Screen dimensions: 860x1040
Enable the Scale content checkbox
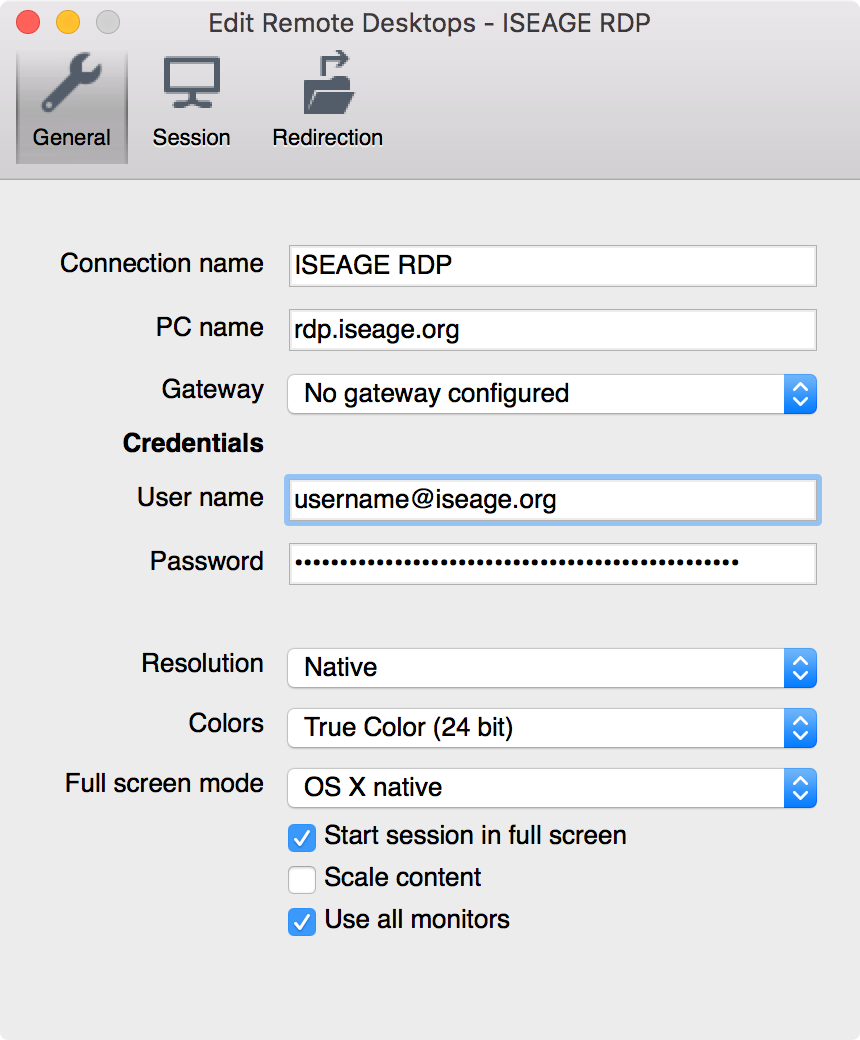(x=301, y=880)
